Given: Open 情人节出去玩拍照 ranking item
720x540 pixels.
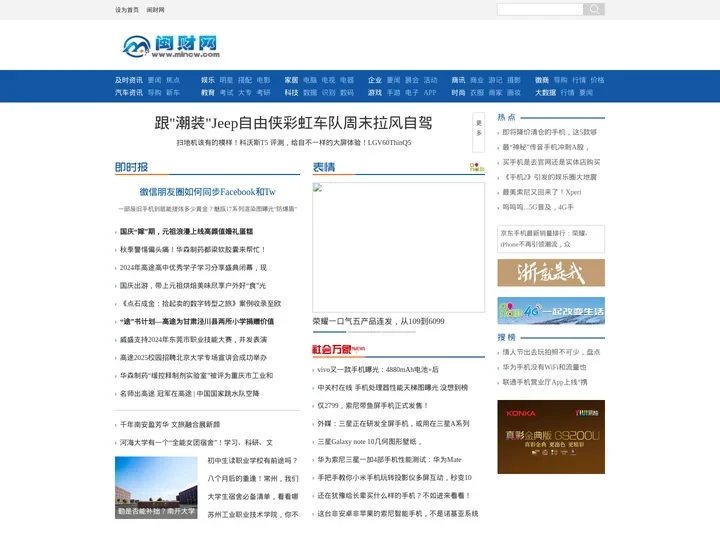Looking at the screenshot, I should (x=551, y=352).
